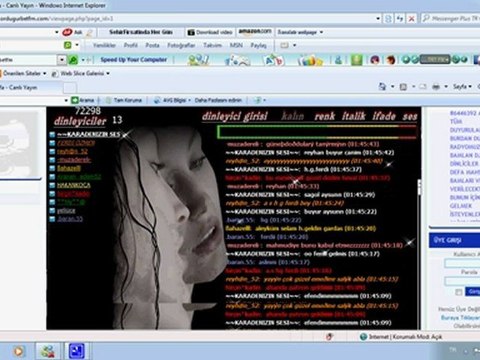This screenshot has width=480, height=360.
Task: Click the Messenger Plus search box
Action: pyautogui.click(x=451, y=18)
